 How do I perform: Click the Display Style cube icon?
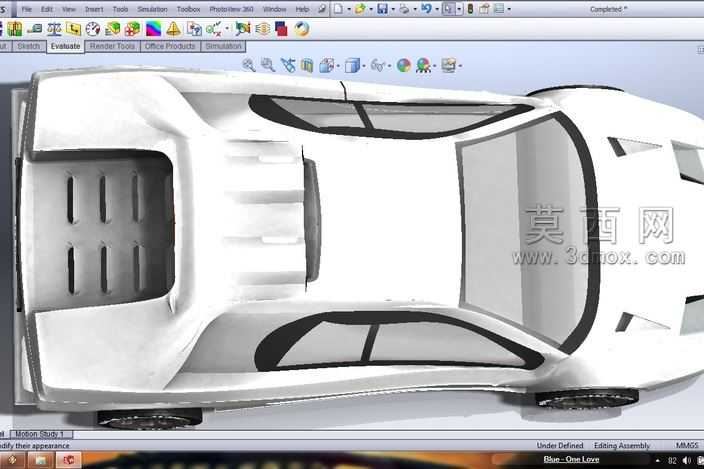pos(352,66)
